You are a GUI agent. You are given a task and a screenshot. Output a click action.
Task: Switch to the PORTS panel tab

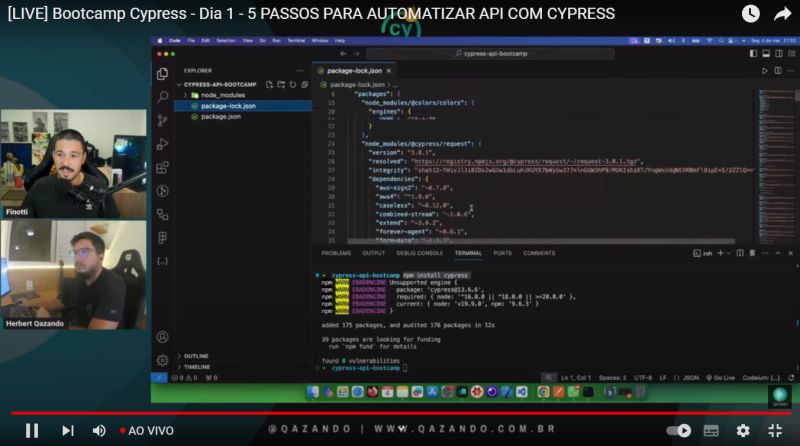pos(502,253)
